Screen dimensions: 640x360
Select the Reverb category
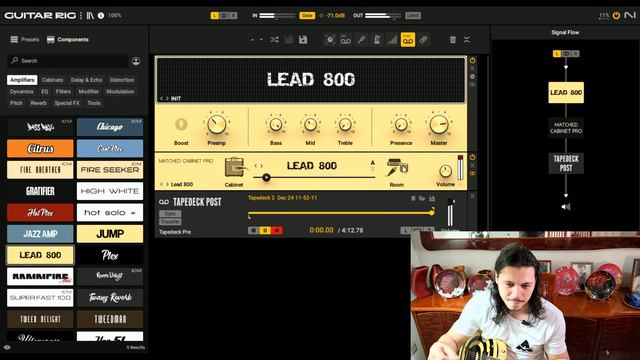click(x=38, y=103)
